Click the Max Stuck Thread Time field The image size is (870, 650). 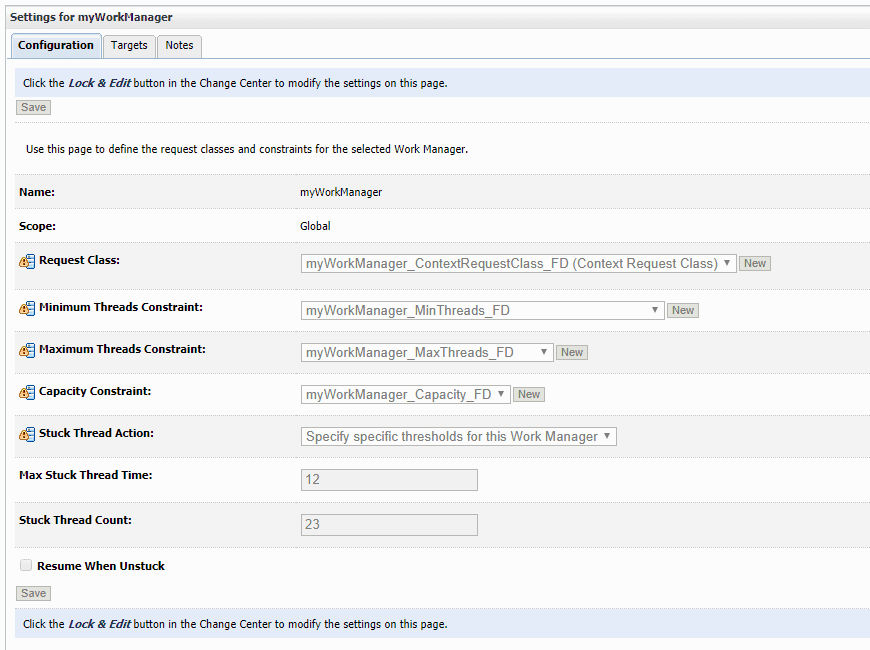click(389, 480)
